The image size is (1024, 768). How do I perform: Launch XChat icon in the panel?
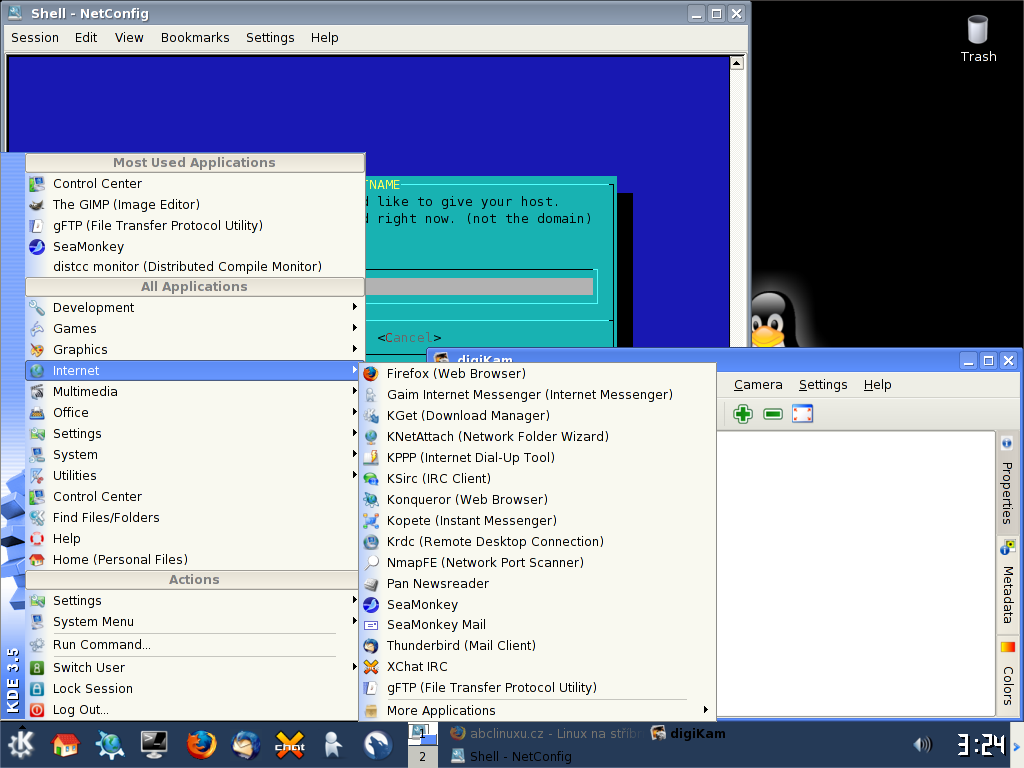coord(290,744)
